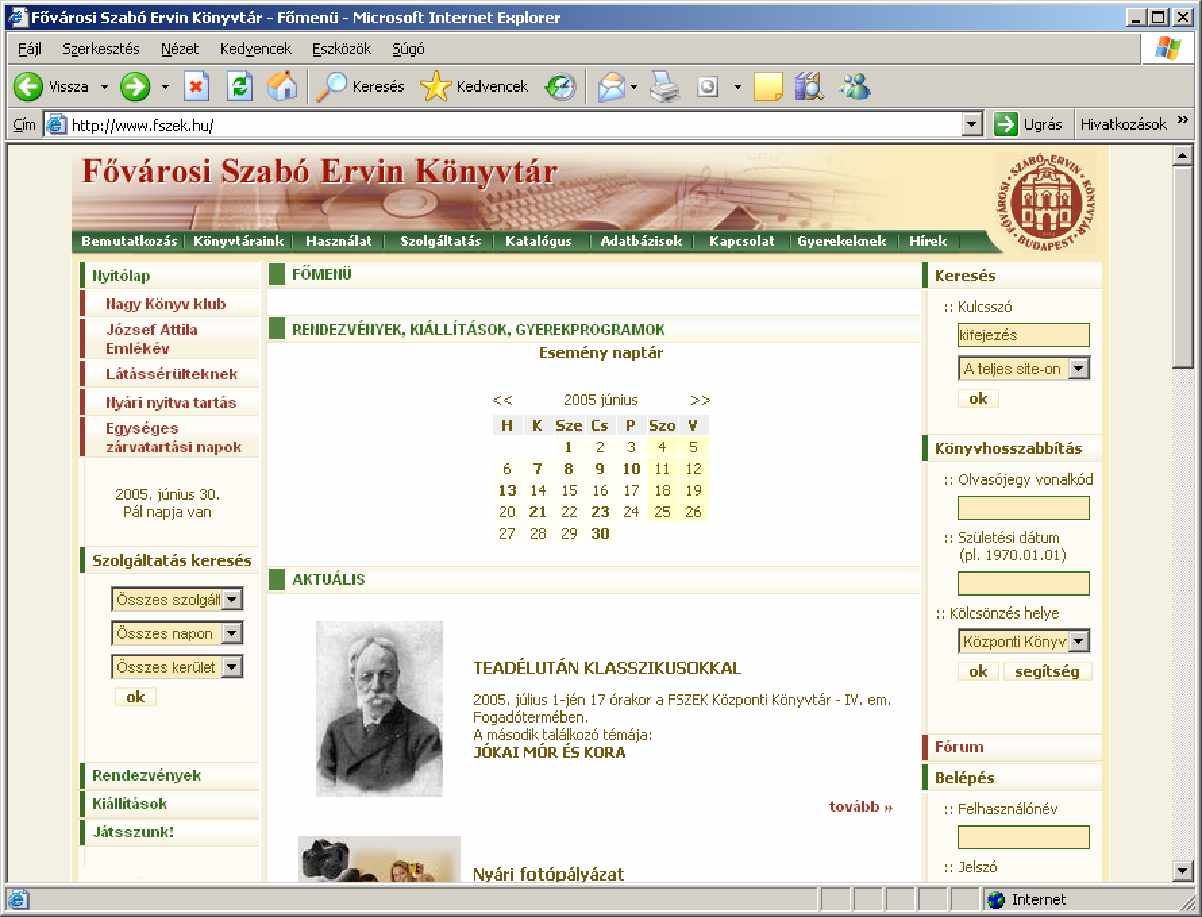Click the Jókai Mór portrait thumbnail
The height and width of the screenshot is (917, 1202).
pos(379,708)
